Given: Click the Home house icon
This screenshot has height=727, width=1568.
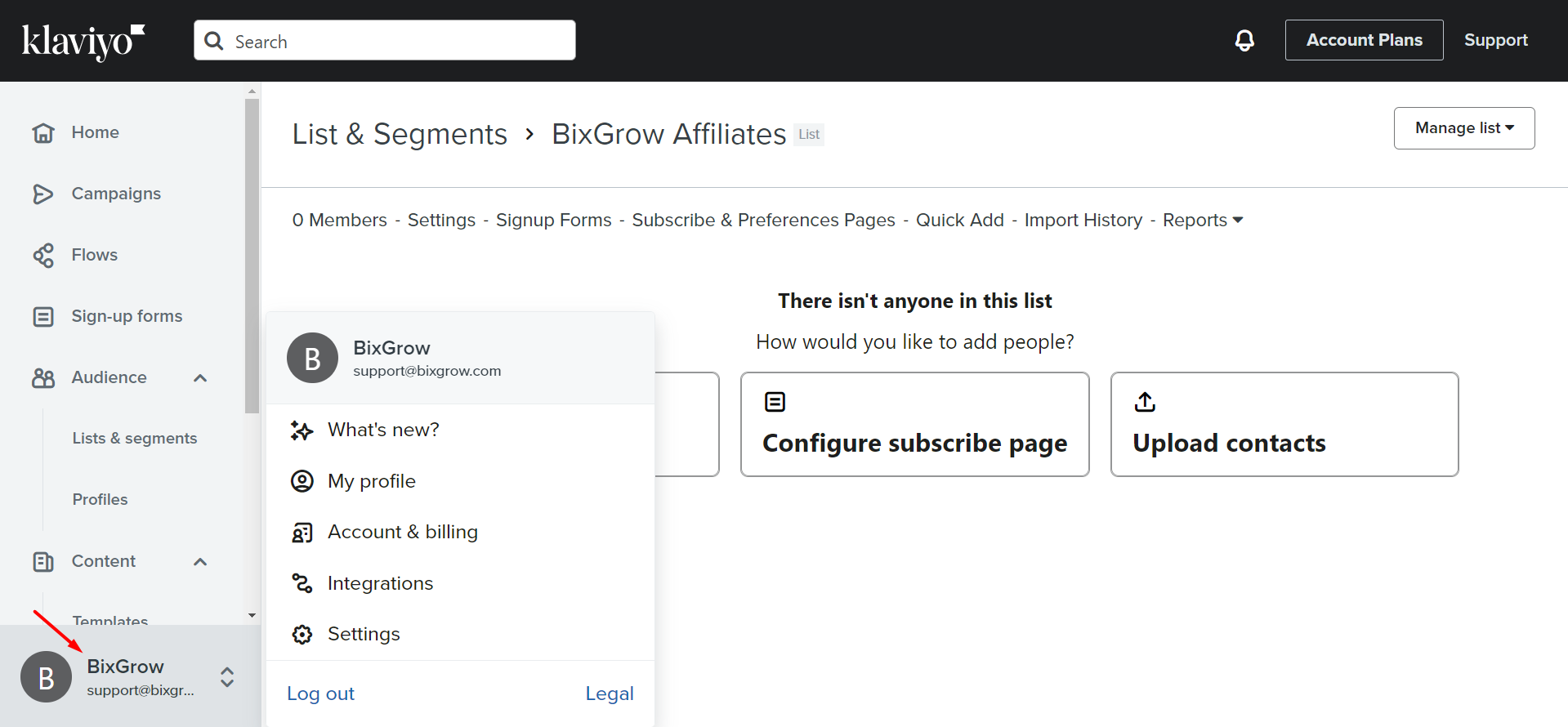Looking at the screenshot, I should click(42, 132).
